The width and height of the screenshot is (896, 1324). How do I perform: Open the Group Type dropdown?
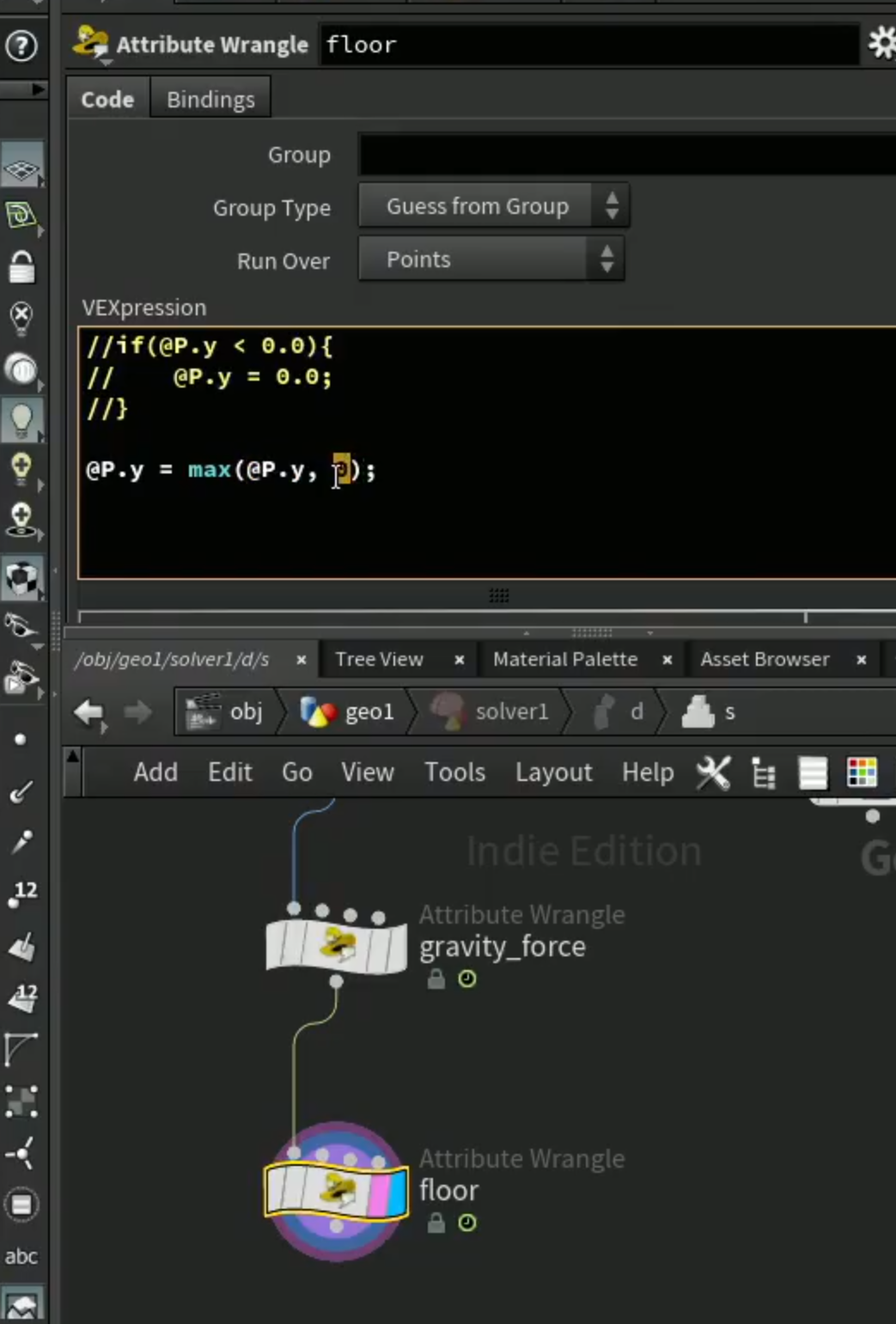(494, 206)
